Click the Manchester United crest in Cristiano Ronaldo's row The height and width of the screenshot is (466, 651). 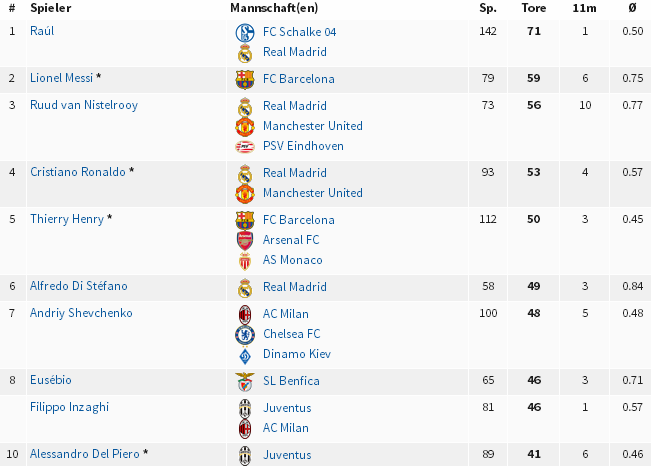pyautogui.click(x=245, y=194)
